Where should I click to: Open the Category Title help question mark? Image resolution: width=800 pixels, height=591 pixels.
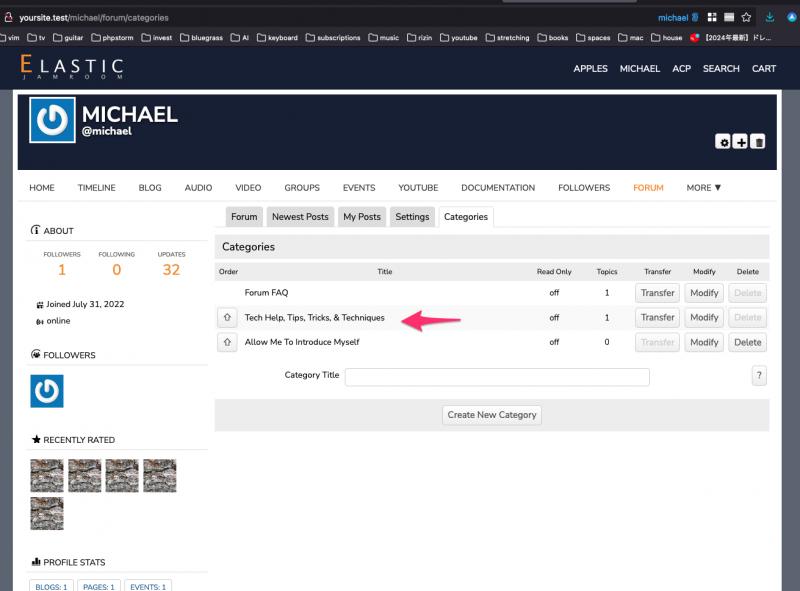(759, 376)
